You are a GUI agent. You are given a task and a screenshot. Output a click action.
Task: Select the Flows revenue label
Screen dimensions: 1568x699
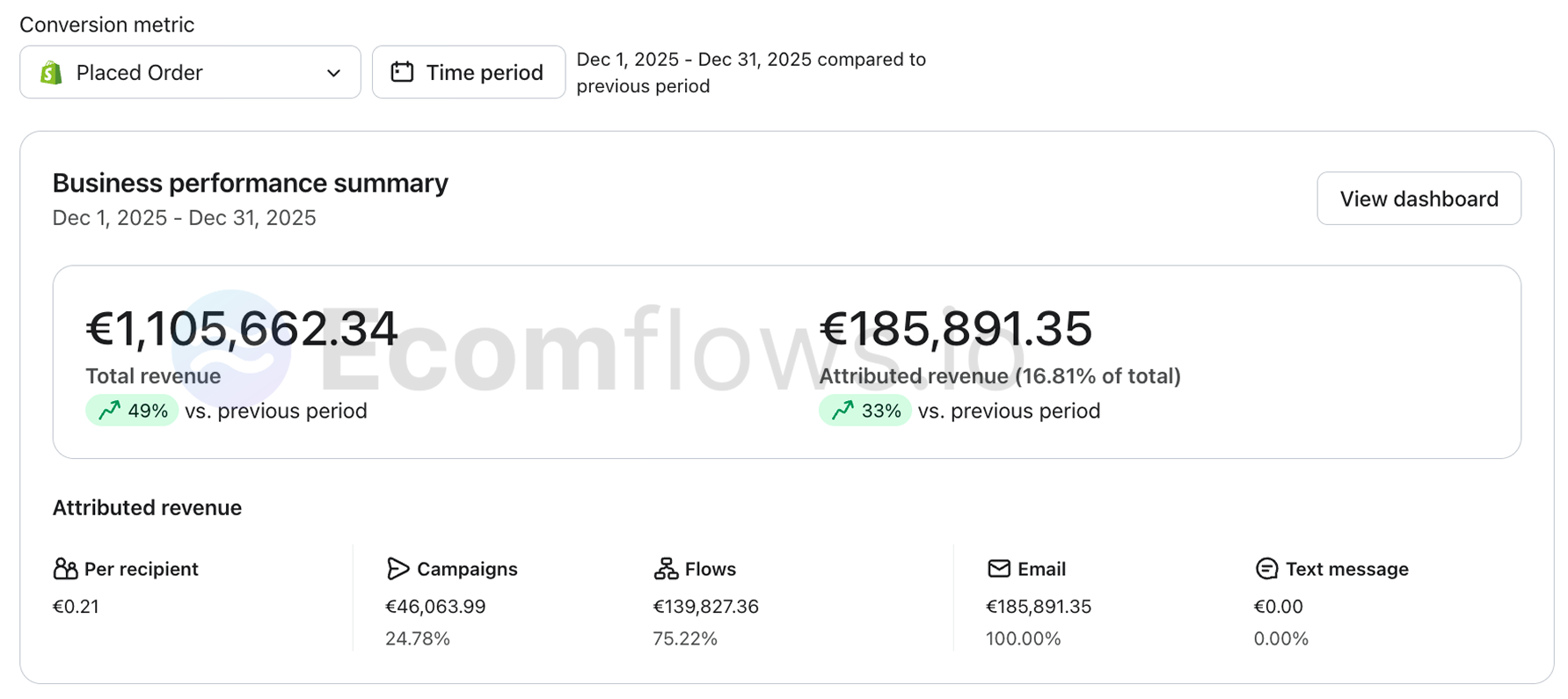click(x=711, y=569)
